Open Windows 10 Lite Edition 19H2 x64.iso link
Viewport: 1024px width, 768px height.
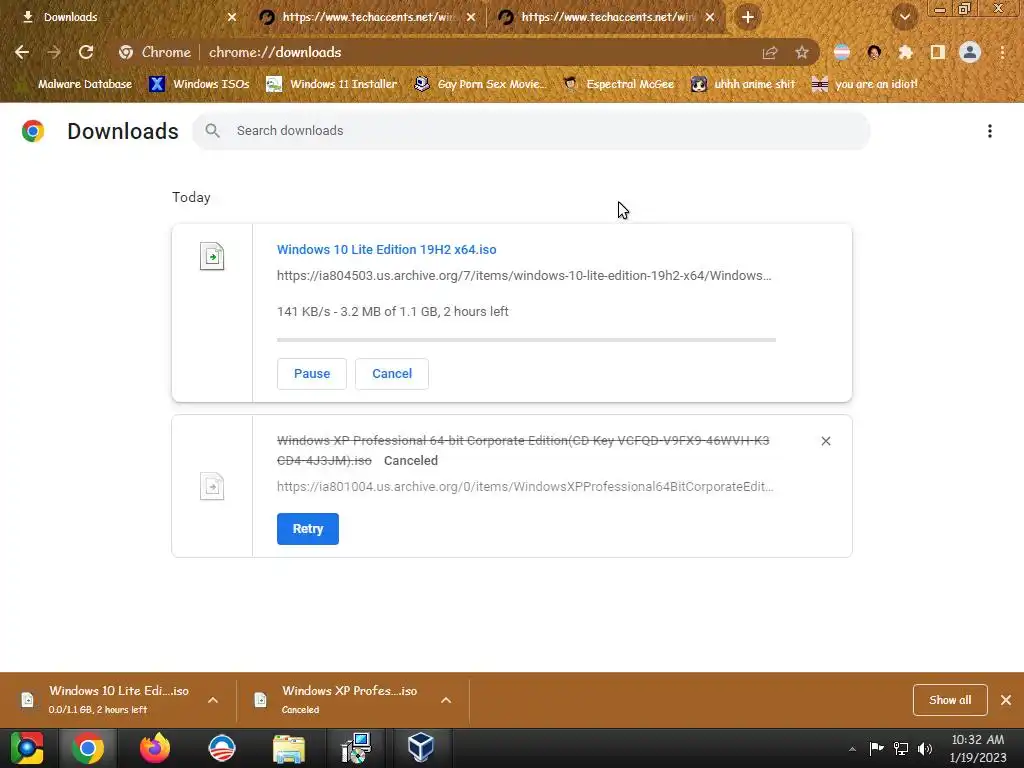pyautogui.click(x=387, y=249)
